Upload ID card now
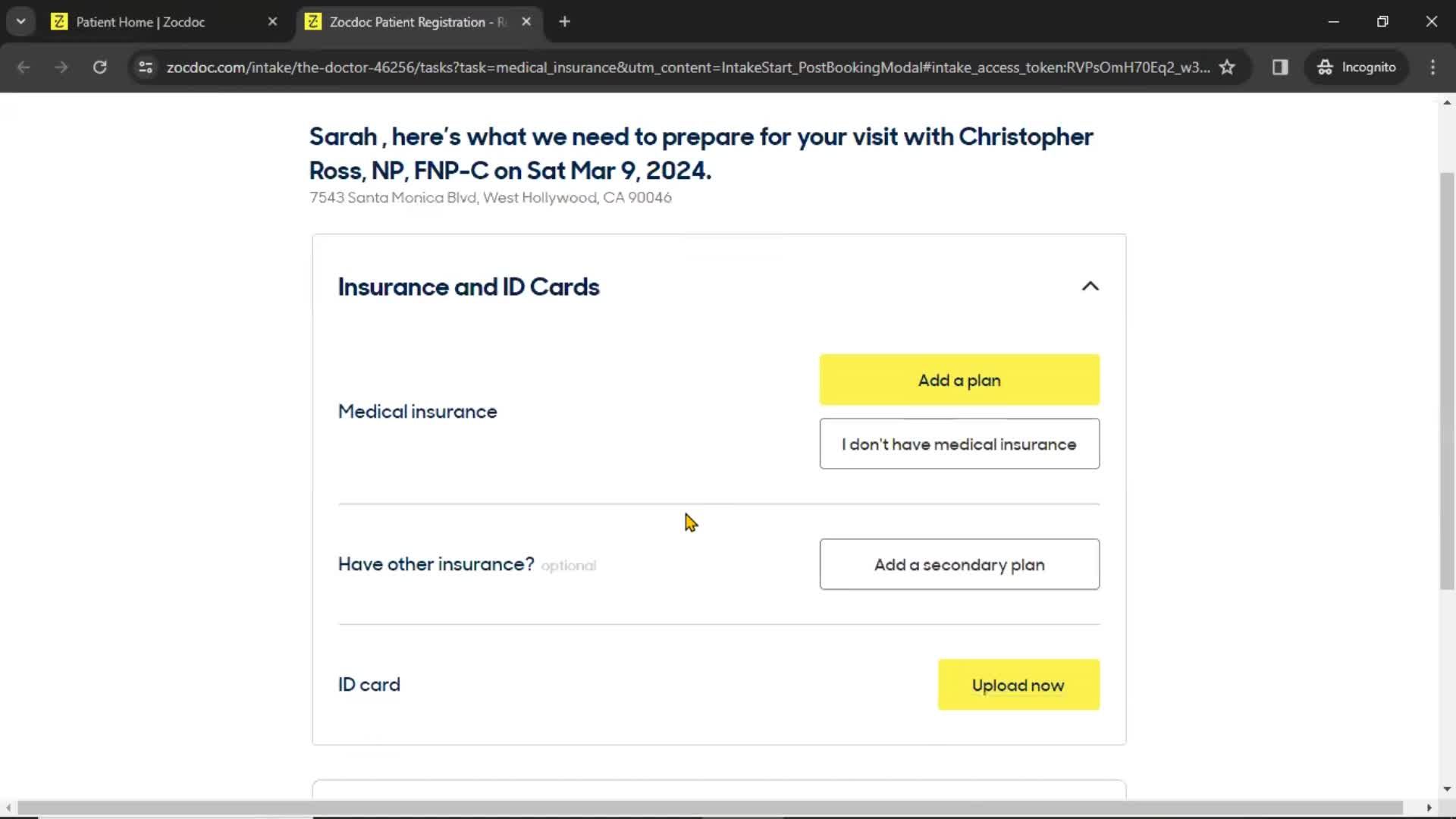 click(1018, 684)
